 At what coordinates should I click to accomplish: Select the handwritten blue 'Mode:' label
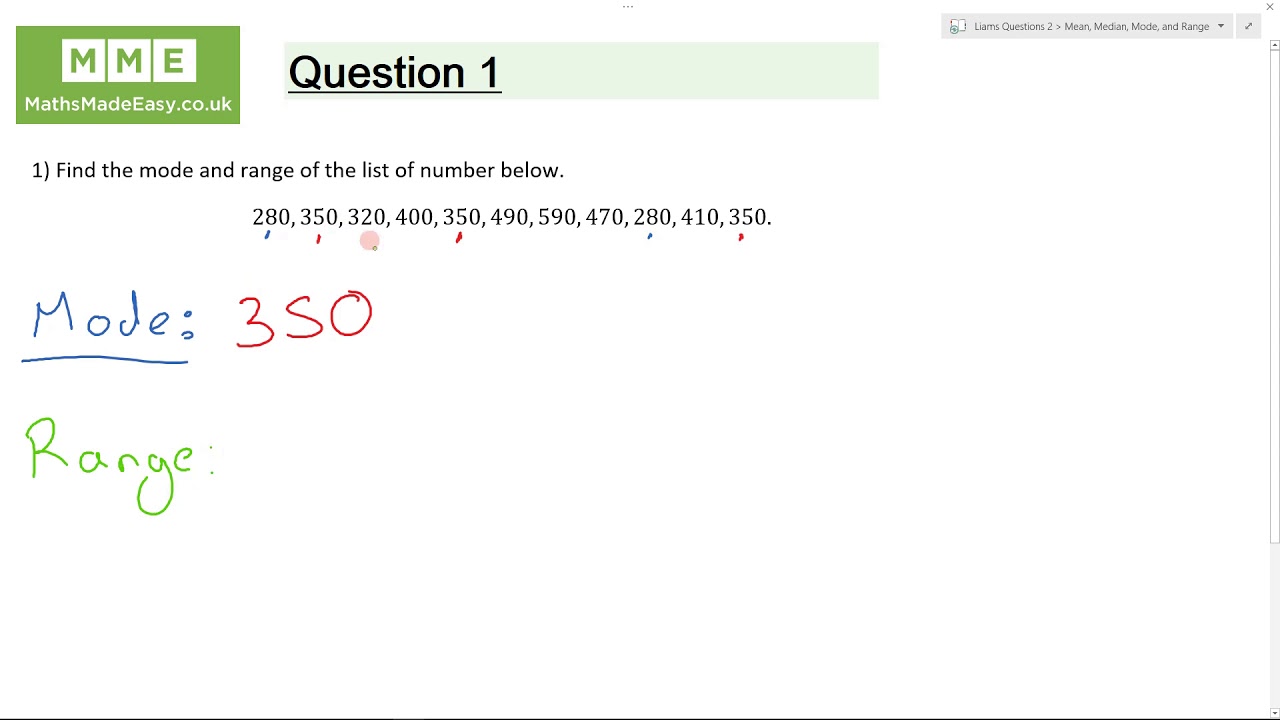point(110,320)
